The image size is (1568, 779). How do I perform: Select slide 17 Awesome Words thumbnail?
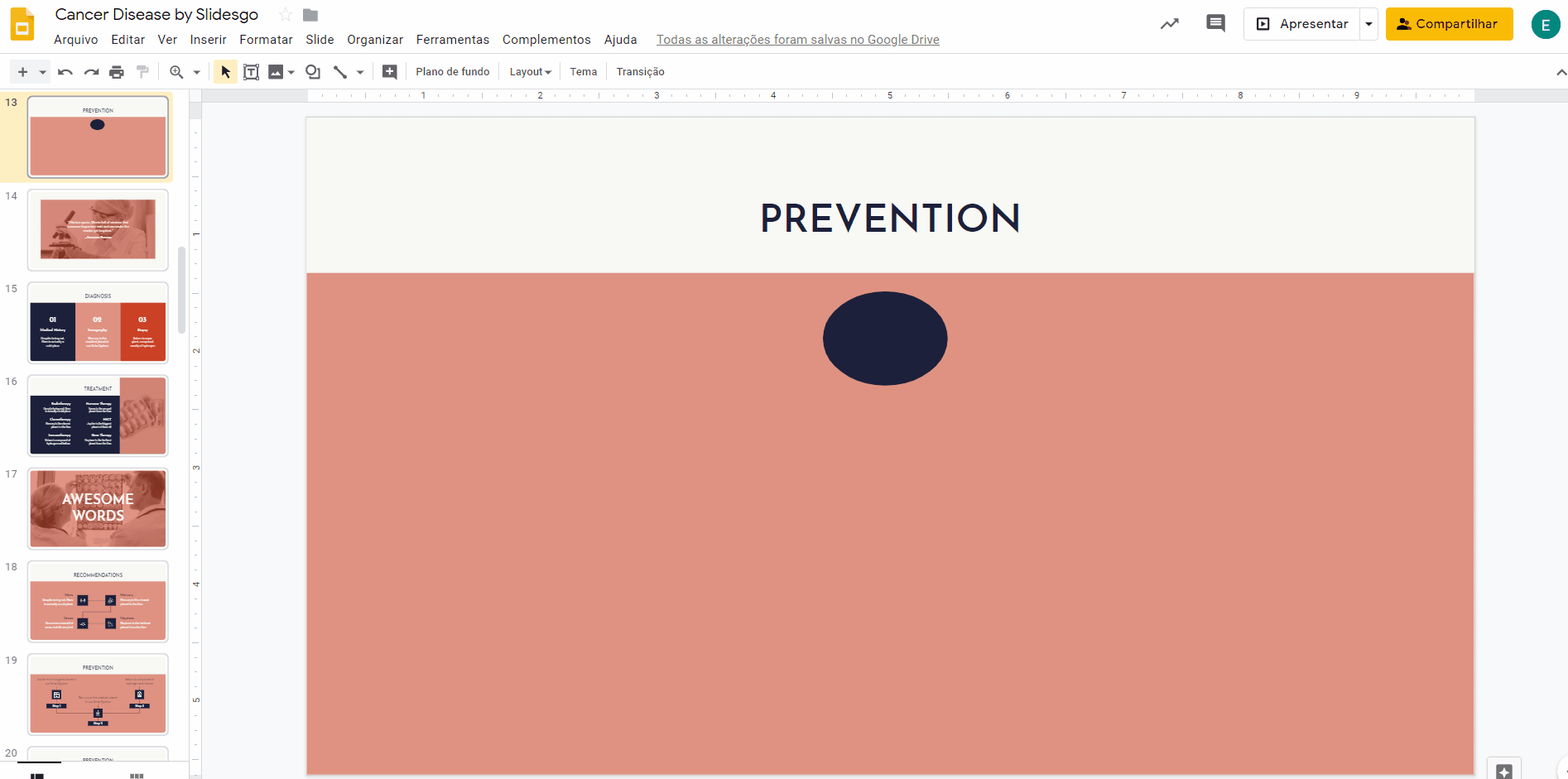pos(98,508)
